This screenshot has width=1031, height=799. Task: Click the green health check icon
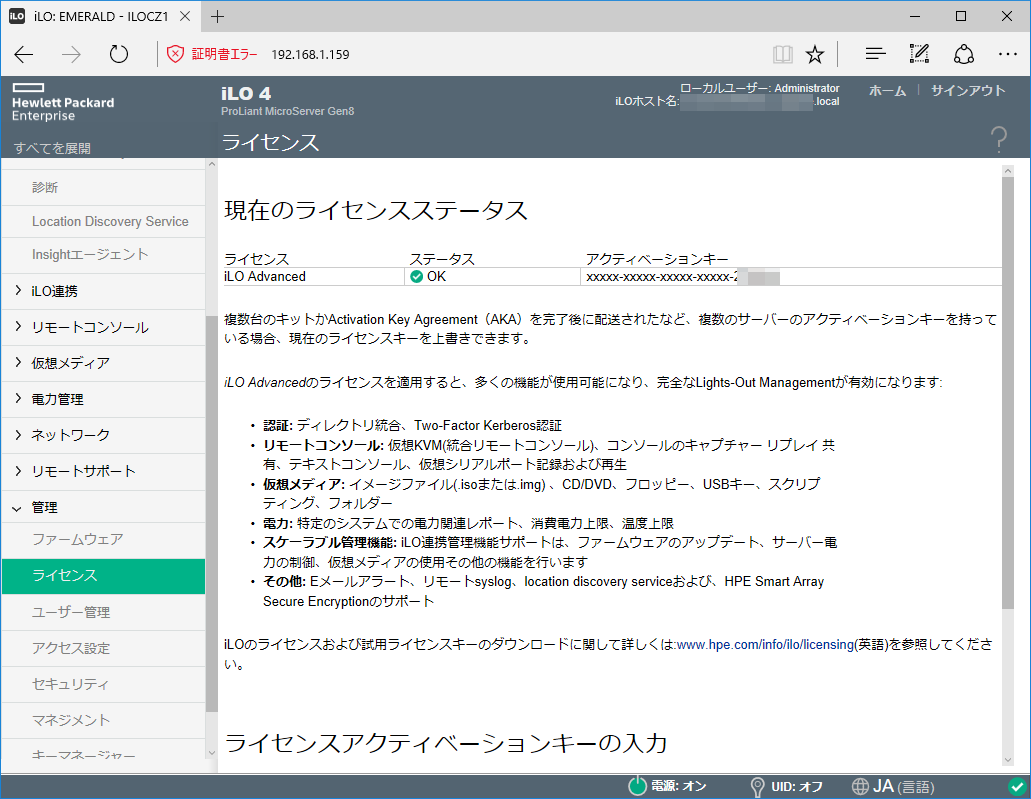click(x=1017, y=787)
